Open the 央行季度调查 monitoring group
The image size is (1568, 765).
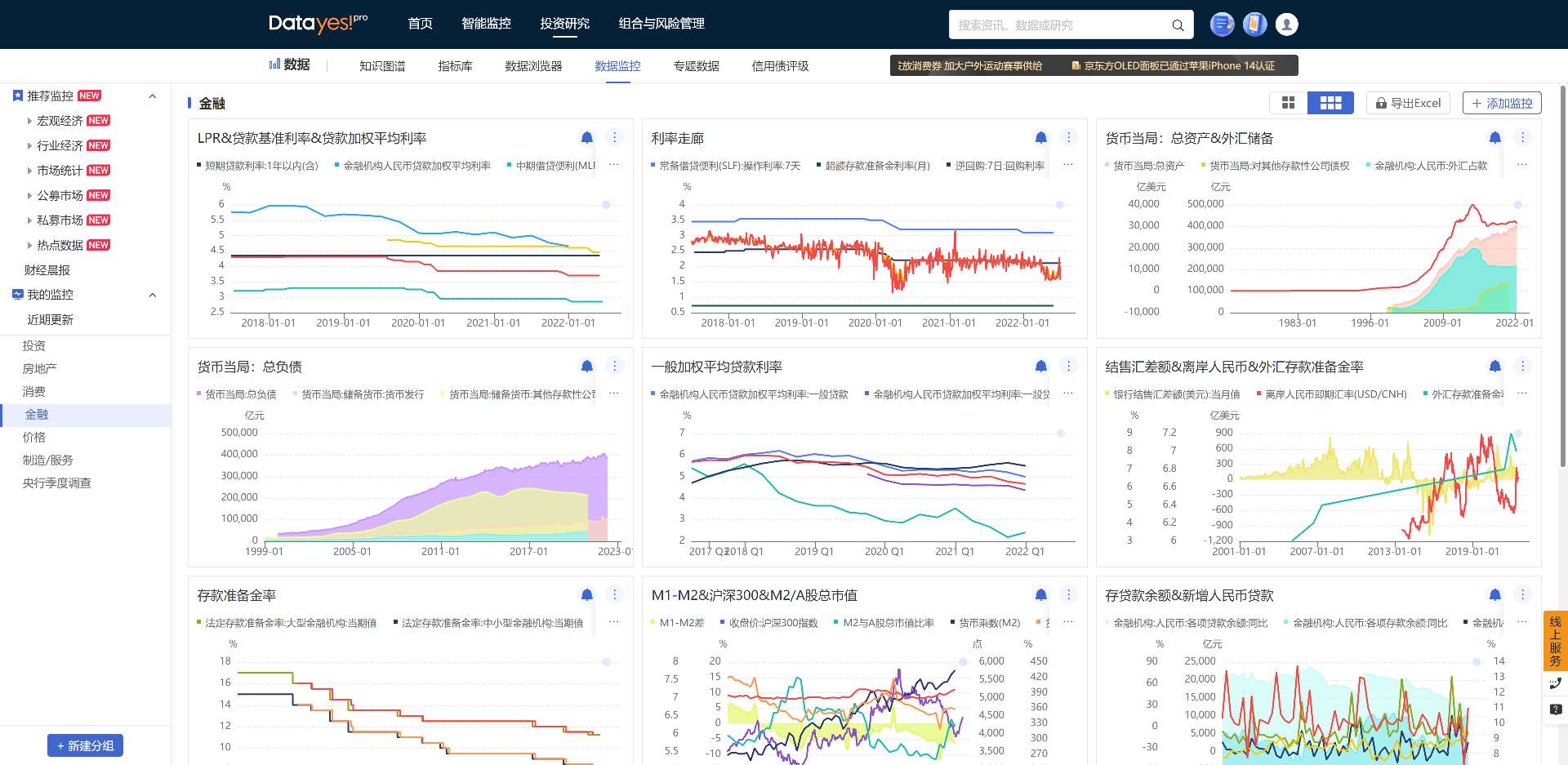56,483
